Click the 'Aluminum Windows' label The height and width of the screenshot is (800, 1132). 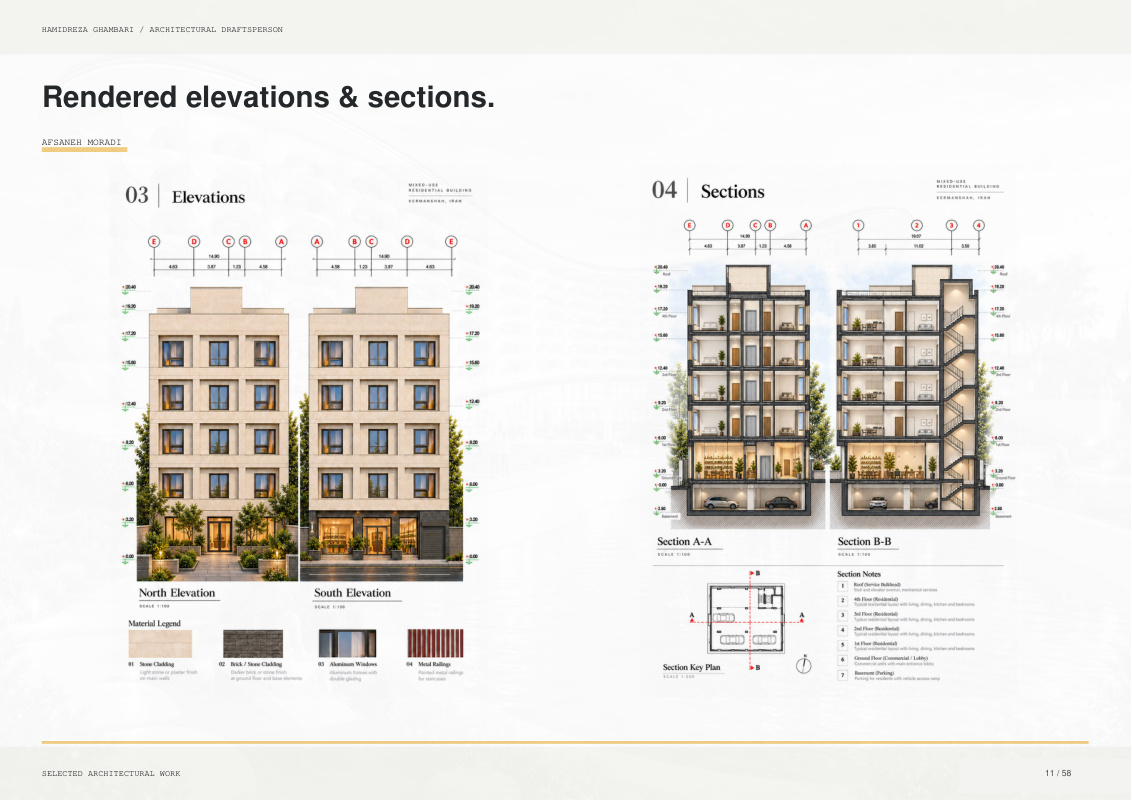click(353, 664)
